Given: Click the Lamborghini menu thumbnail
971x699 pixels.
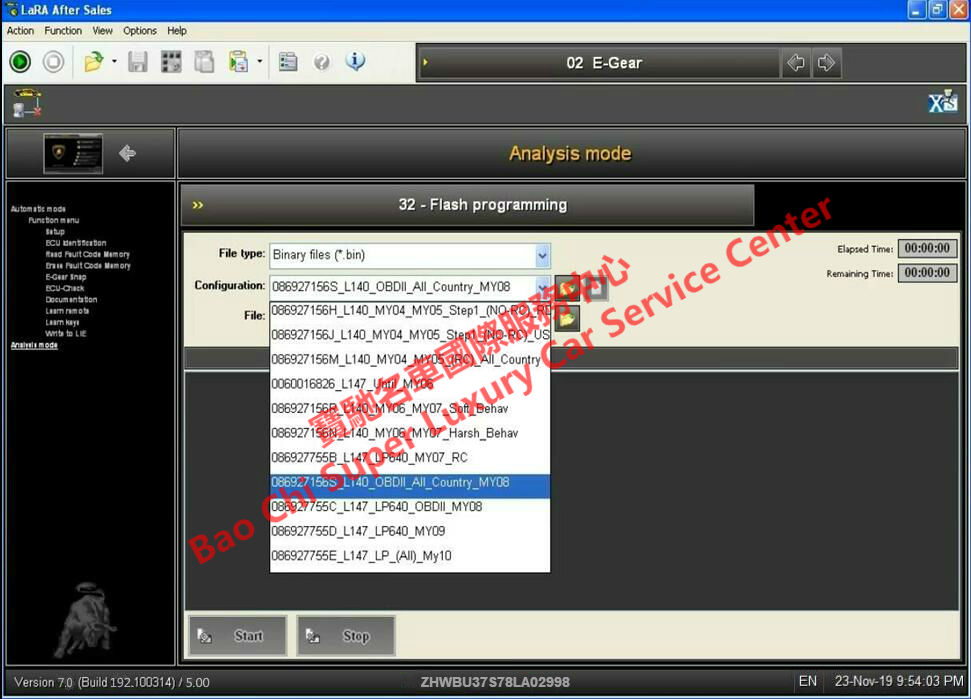Looking at the screenshot, I should point(74,154).
